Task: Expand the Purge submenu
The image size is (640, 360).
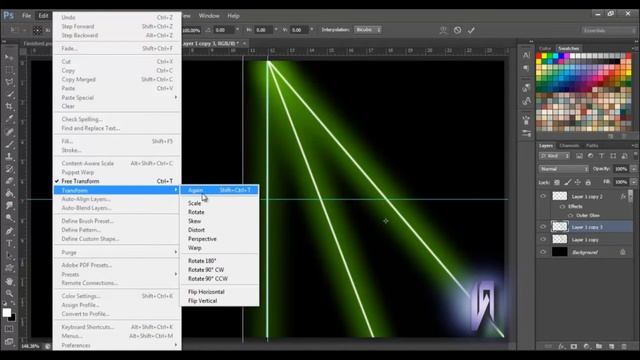Action: point(117,252)
